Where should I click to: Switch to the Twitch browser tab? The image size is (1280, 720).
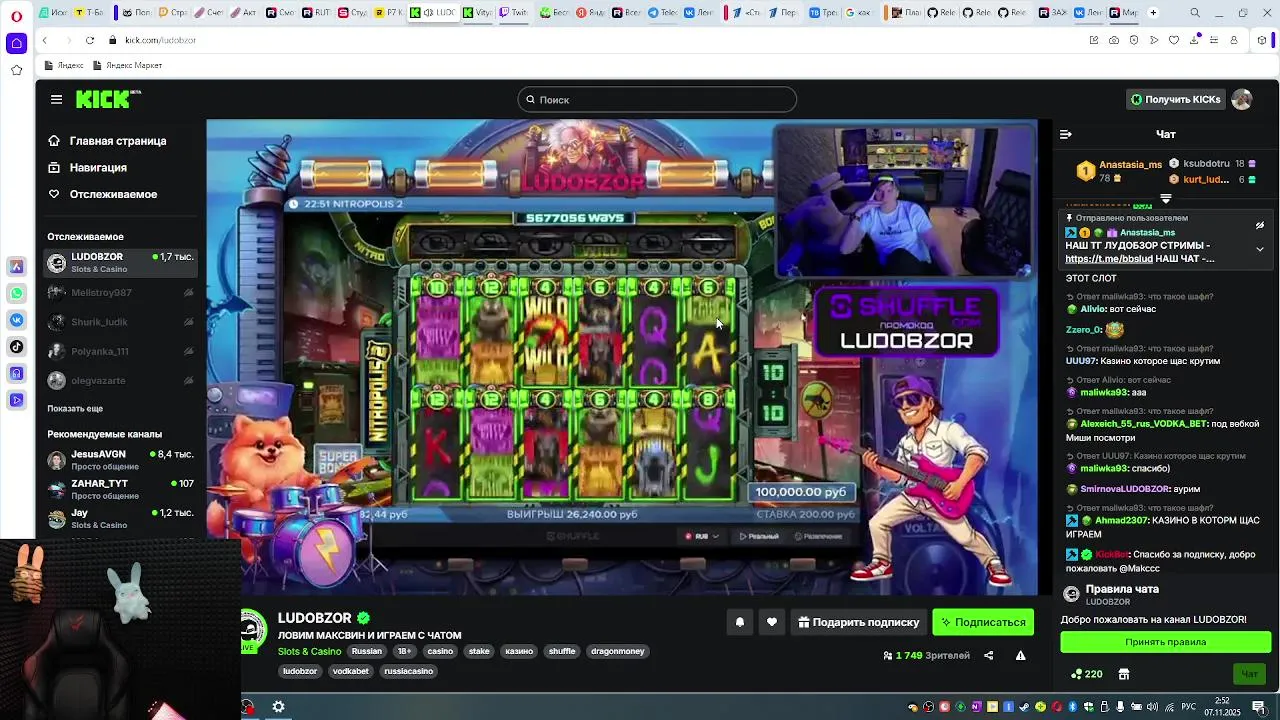tap(513, 13)
